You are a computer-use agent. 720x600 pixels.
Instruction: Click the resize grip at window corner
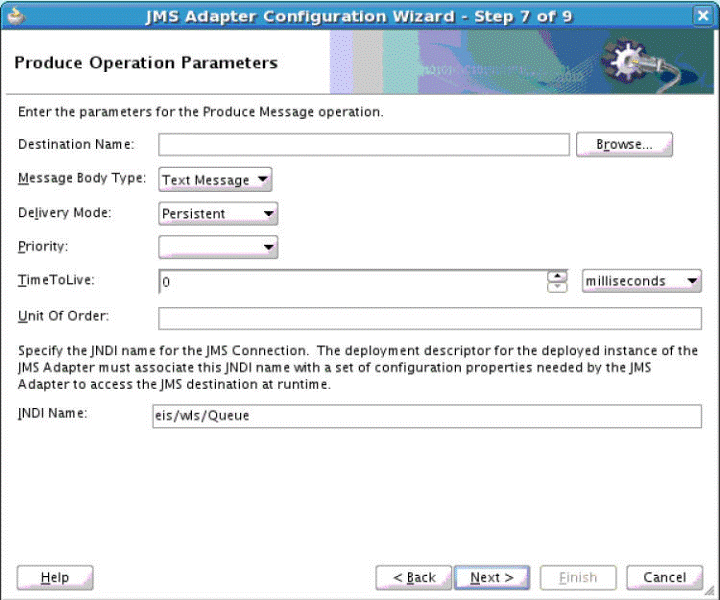point(710,590)
